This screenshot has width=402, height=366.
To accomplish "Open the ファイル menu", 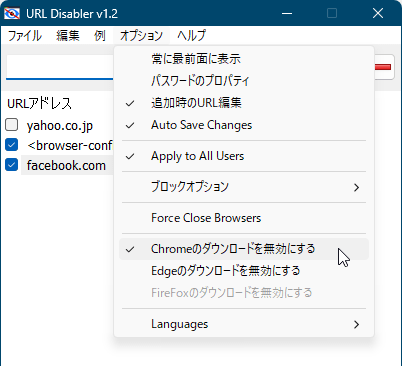I will [25, 35].
